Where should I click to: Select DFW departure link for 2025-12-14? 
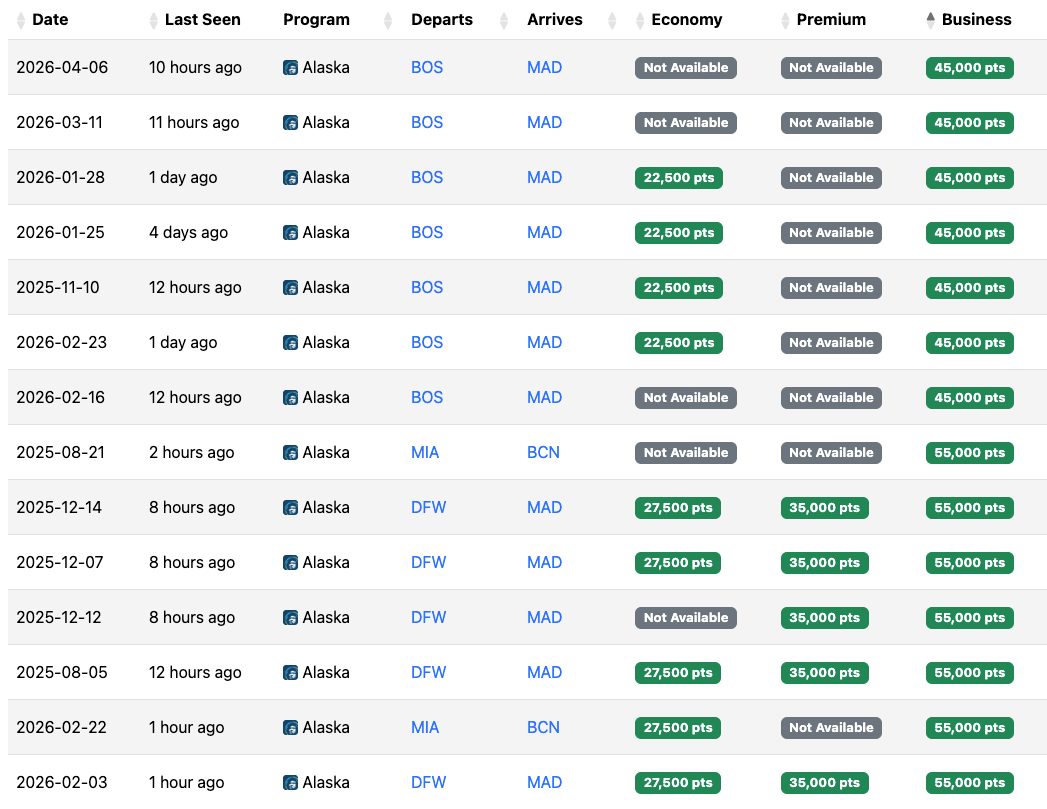tap(429, 507)
